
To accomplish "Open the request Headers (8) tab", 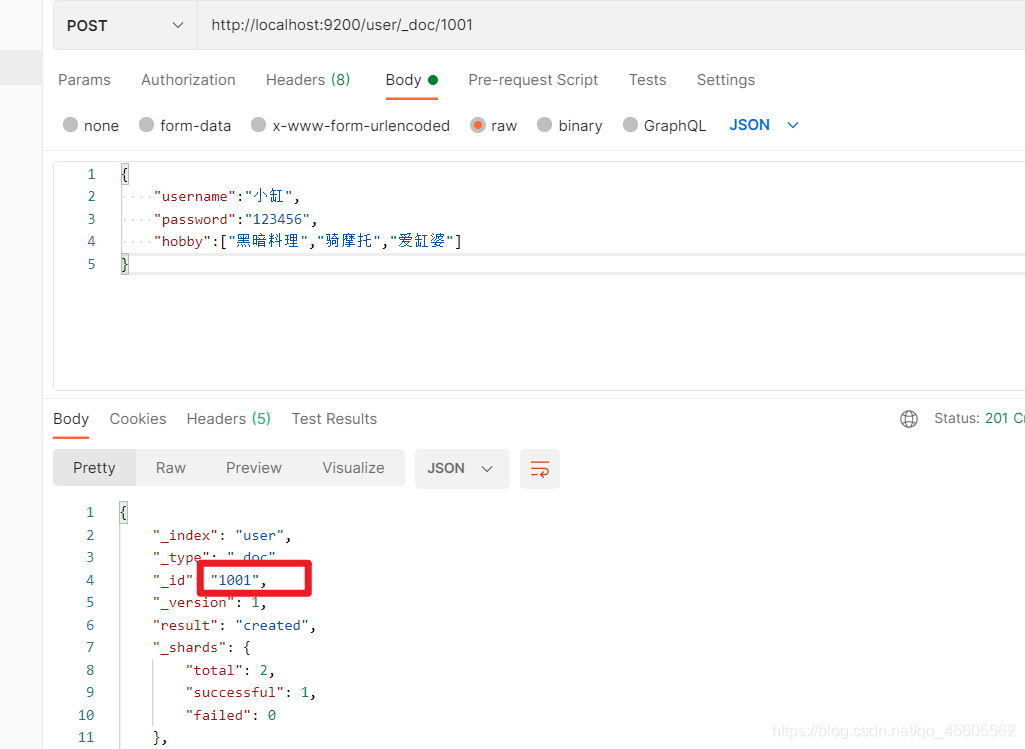I will coord(308,80).
